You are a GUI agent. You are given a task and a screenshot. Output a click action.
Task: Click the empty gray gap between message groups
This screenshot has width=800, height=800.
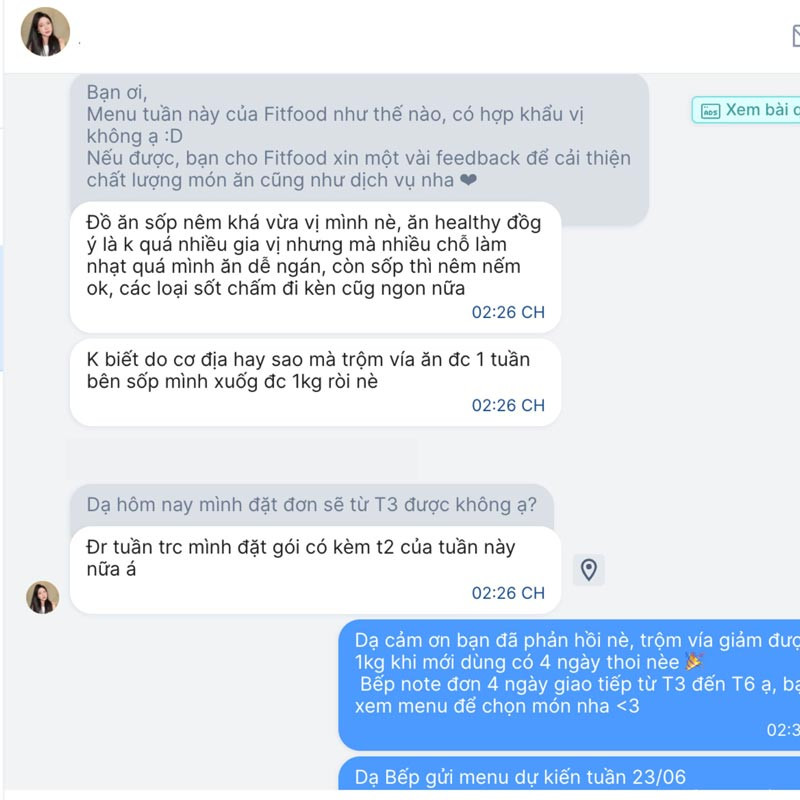click(242, 457)
